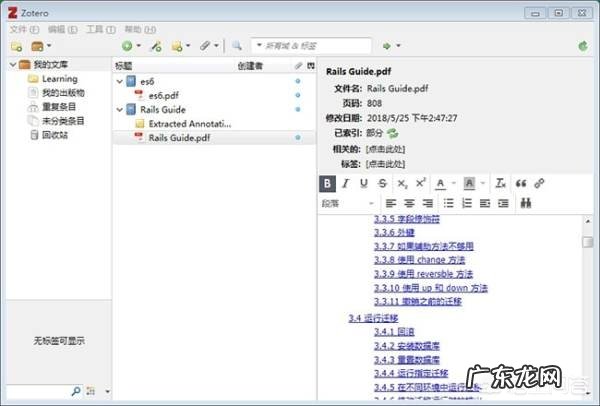Screen dimensions: 600x406
Task: Click Add Item by Identifier wand
Action: (156, 46)
